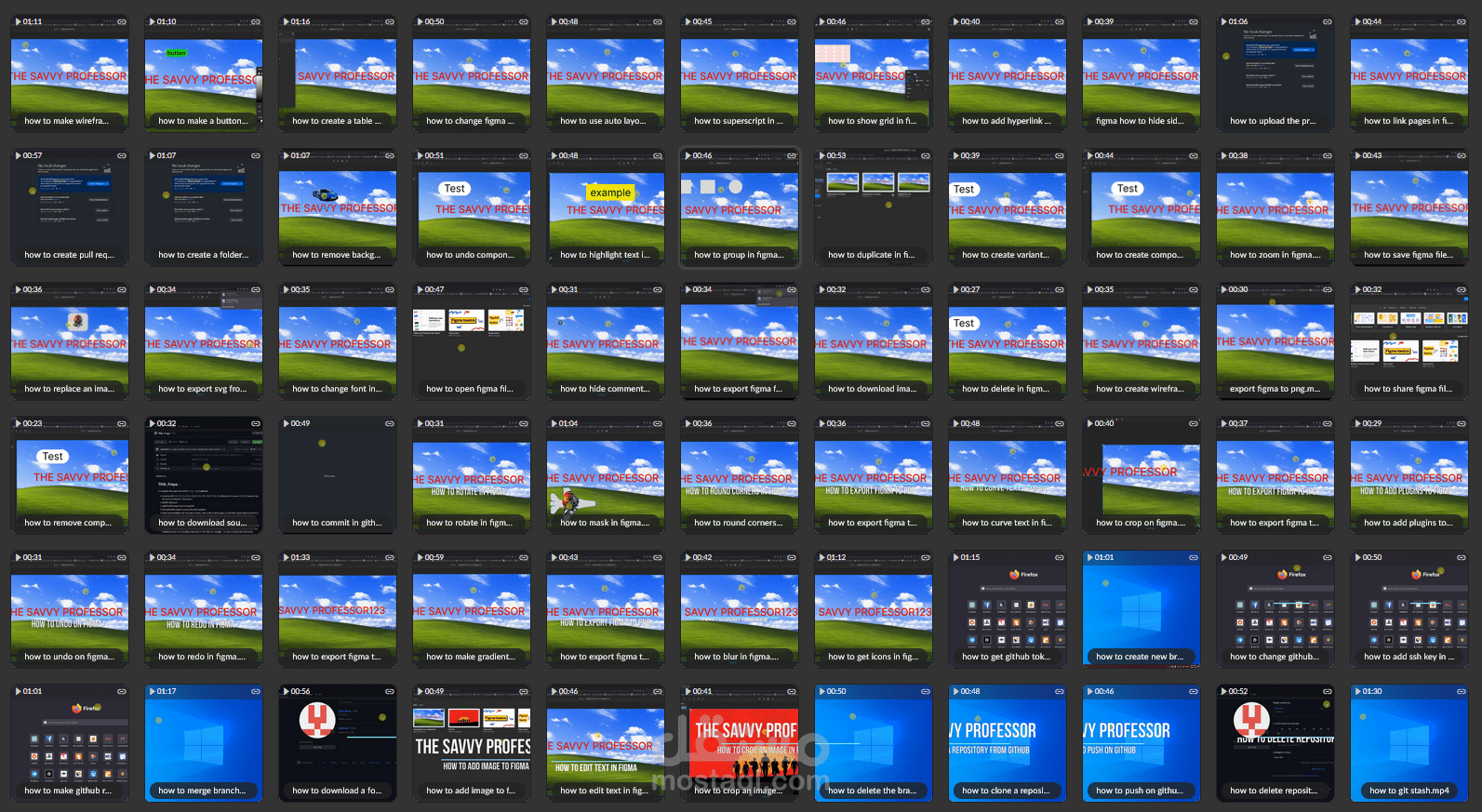Click the 'how to open figma fil...' title
The height and width of the screenshot is (812, 1482).
tap(470, 389)
